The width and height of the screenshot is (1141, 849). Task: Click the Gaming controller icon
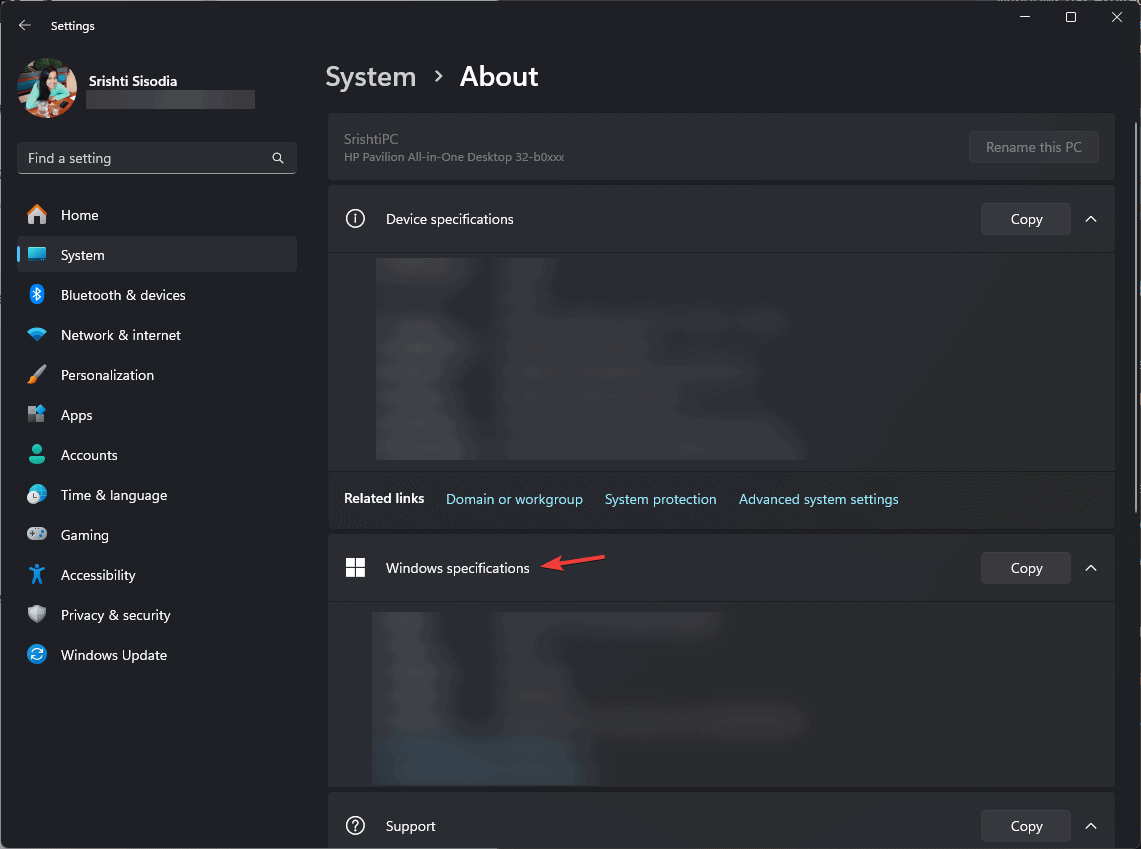click(x=37, y=535)
